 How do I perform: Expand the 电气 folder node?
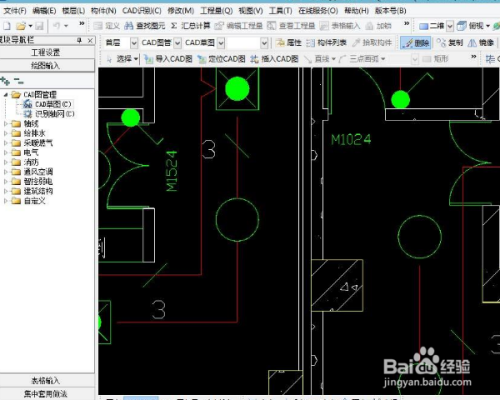[x=5, y=153]
